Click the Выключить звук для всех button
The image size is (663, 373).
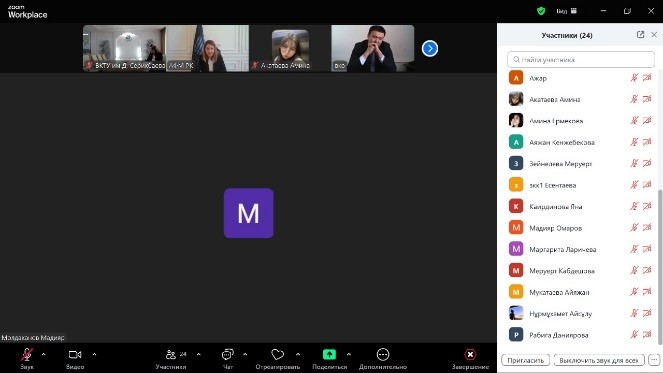pyautogui.click(x=599, y=360)
